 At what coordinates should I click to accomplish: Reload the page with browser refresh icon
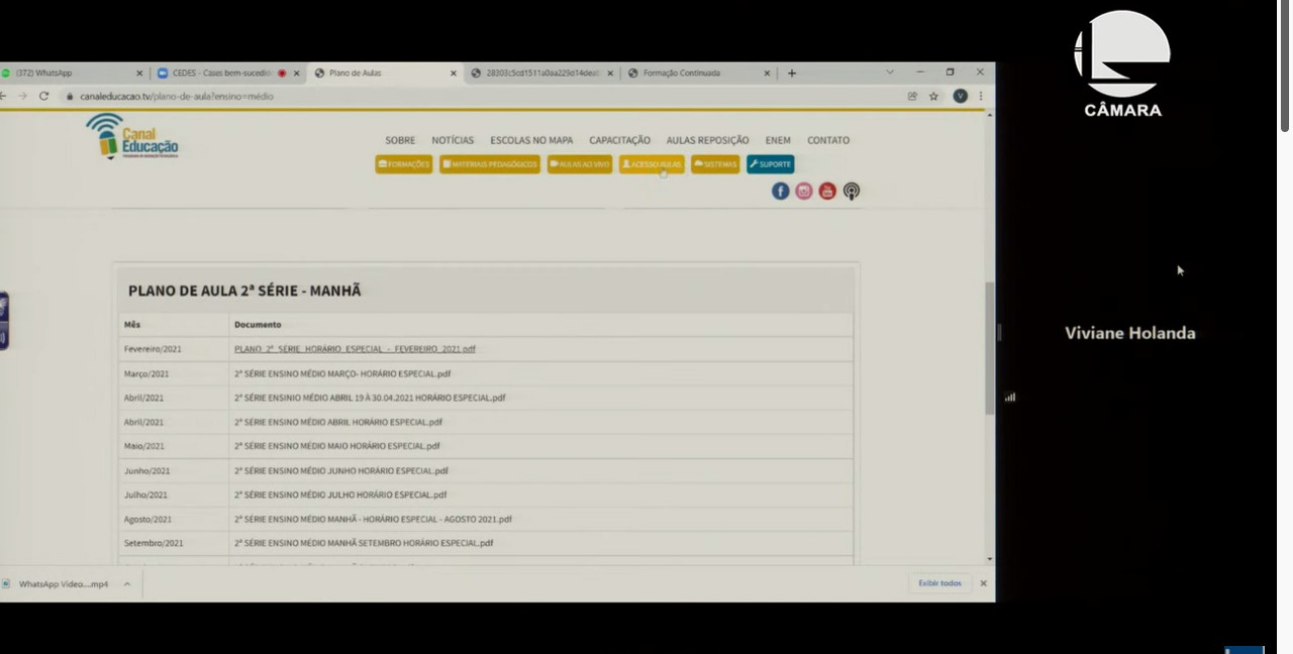pos(44,96)
